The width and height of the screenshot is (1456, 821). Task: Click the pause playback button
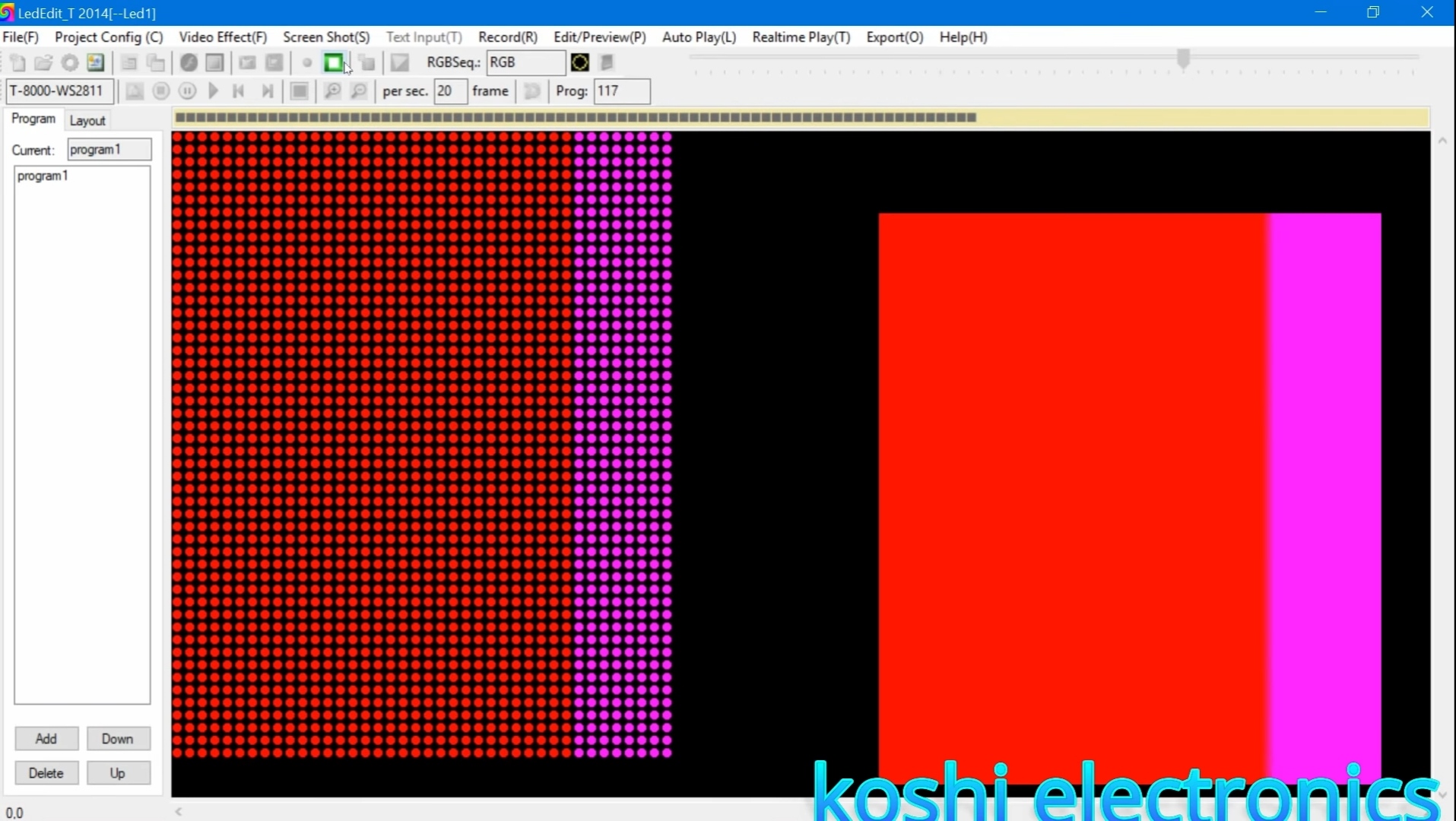pos(187,91)
